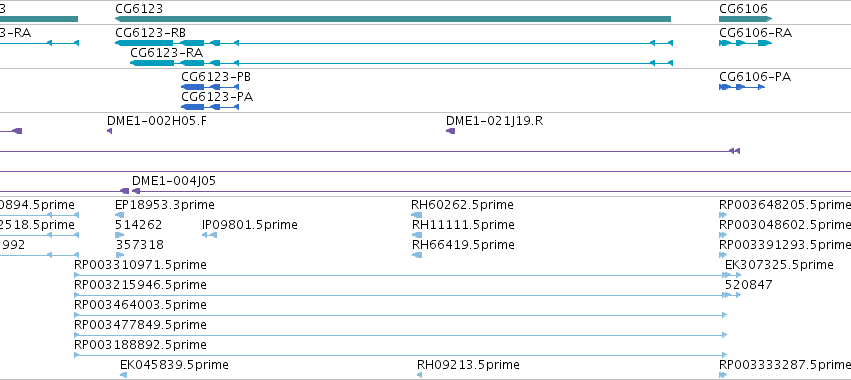Select the RH09213.5prime EST marker
The height and width of the screenshot is (380, 851).
click(420, 375)
